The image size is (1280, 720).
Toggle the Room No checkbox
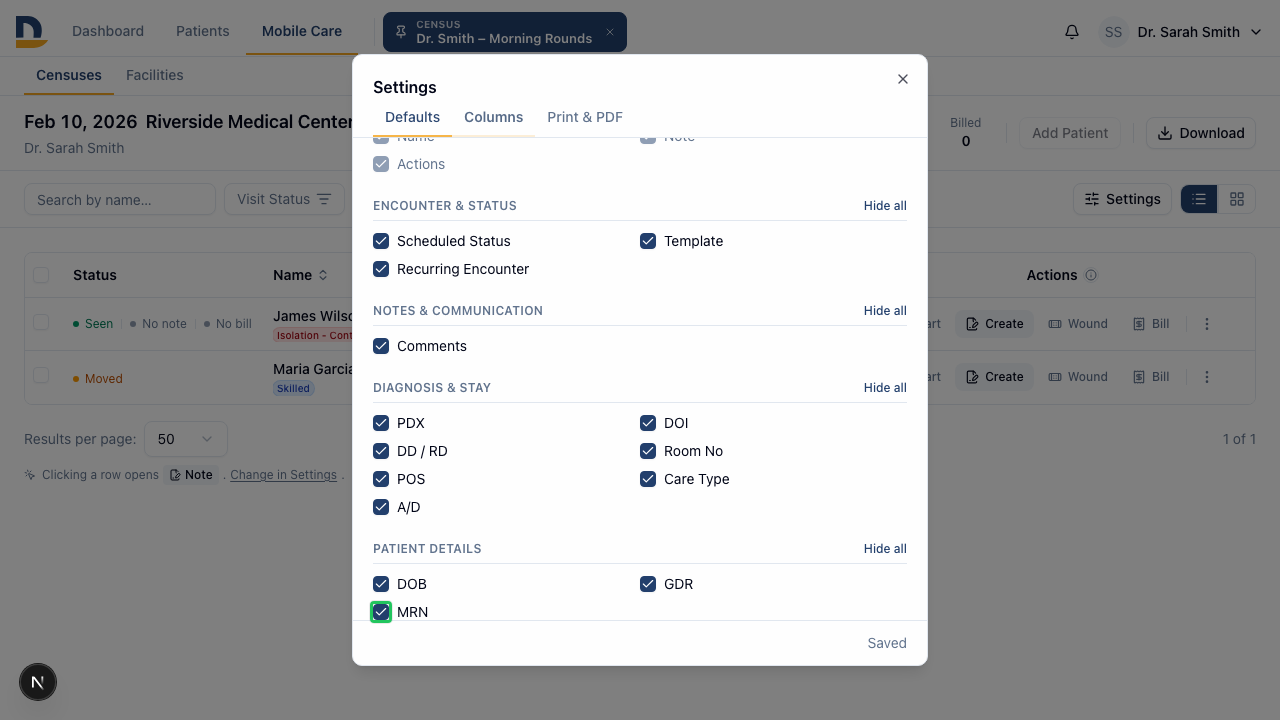pyautogui.click(x=648, y=451)
